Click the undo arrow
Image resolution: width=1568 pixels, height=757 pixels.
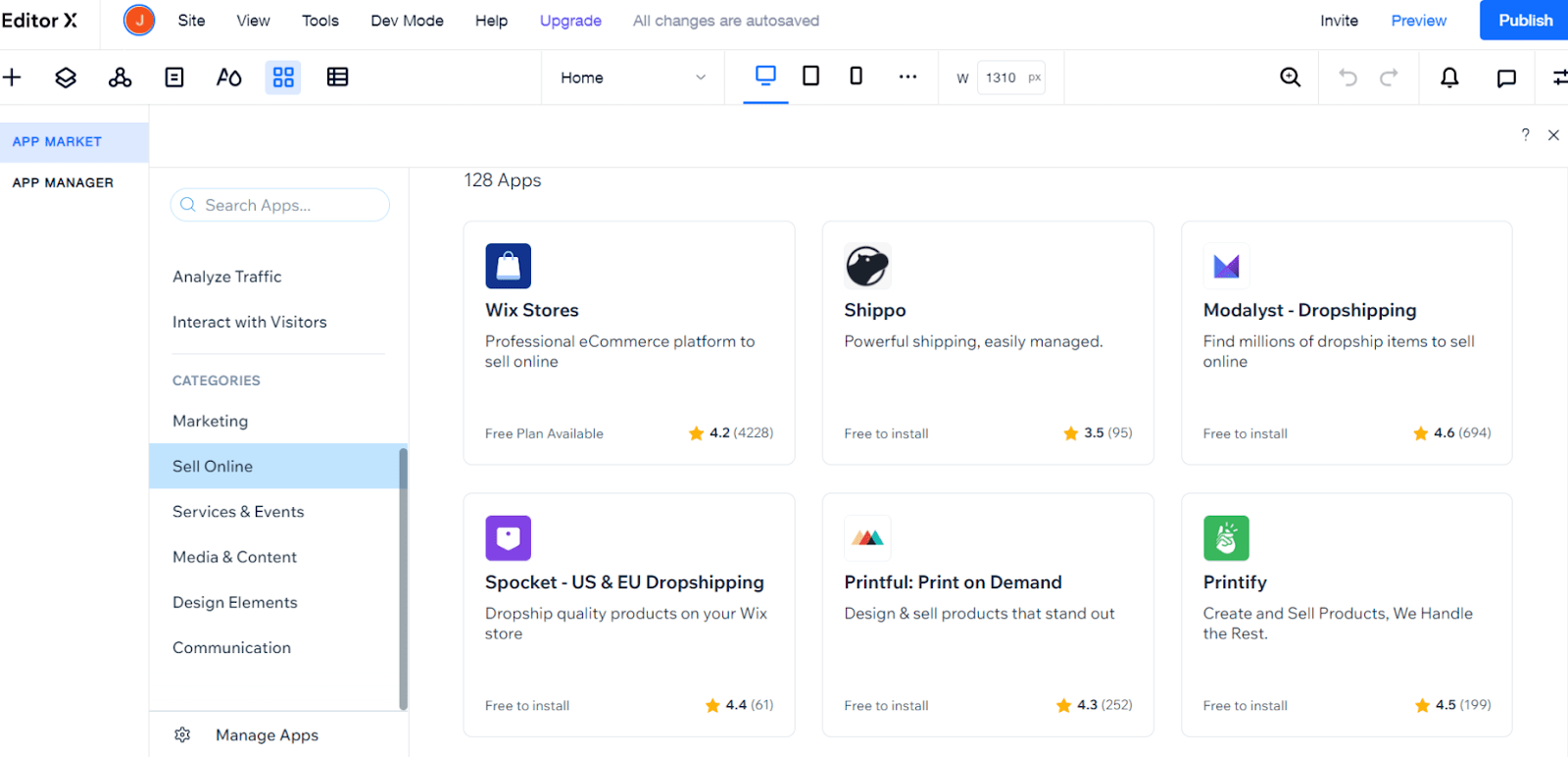[x=1348, y=77]
